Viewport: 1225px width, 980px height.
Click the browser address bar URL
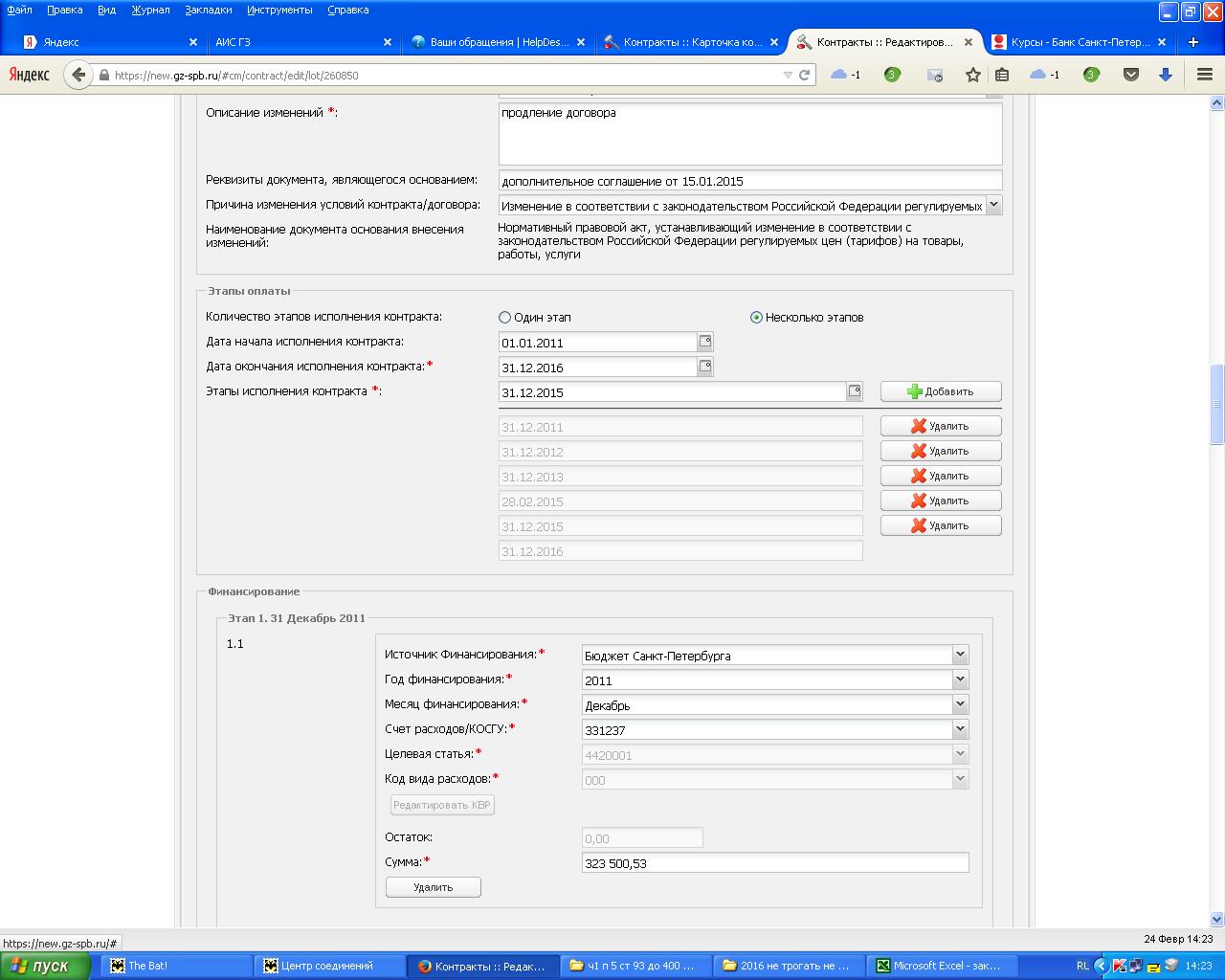click(x=440, y=75)
